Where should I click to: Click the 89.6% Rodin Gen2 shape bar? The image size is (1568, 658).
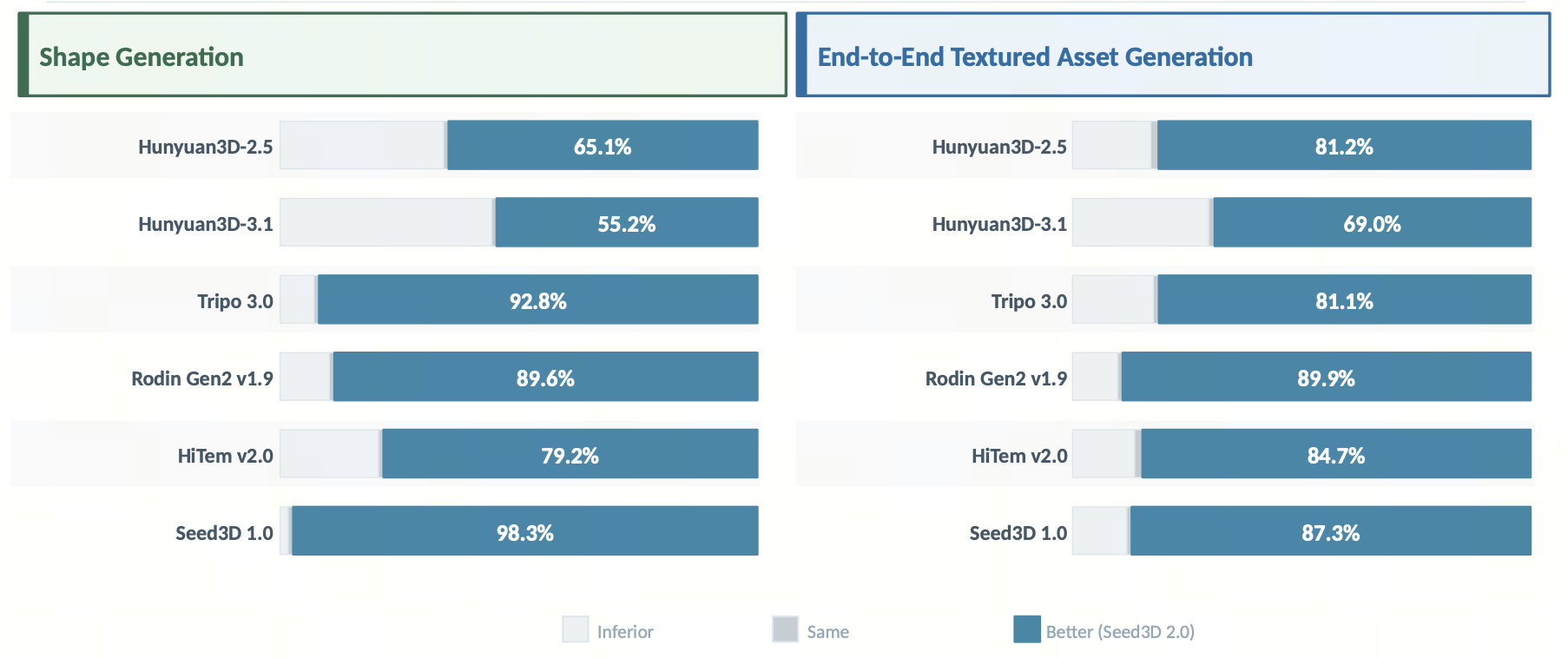[545, 378]
